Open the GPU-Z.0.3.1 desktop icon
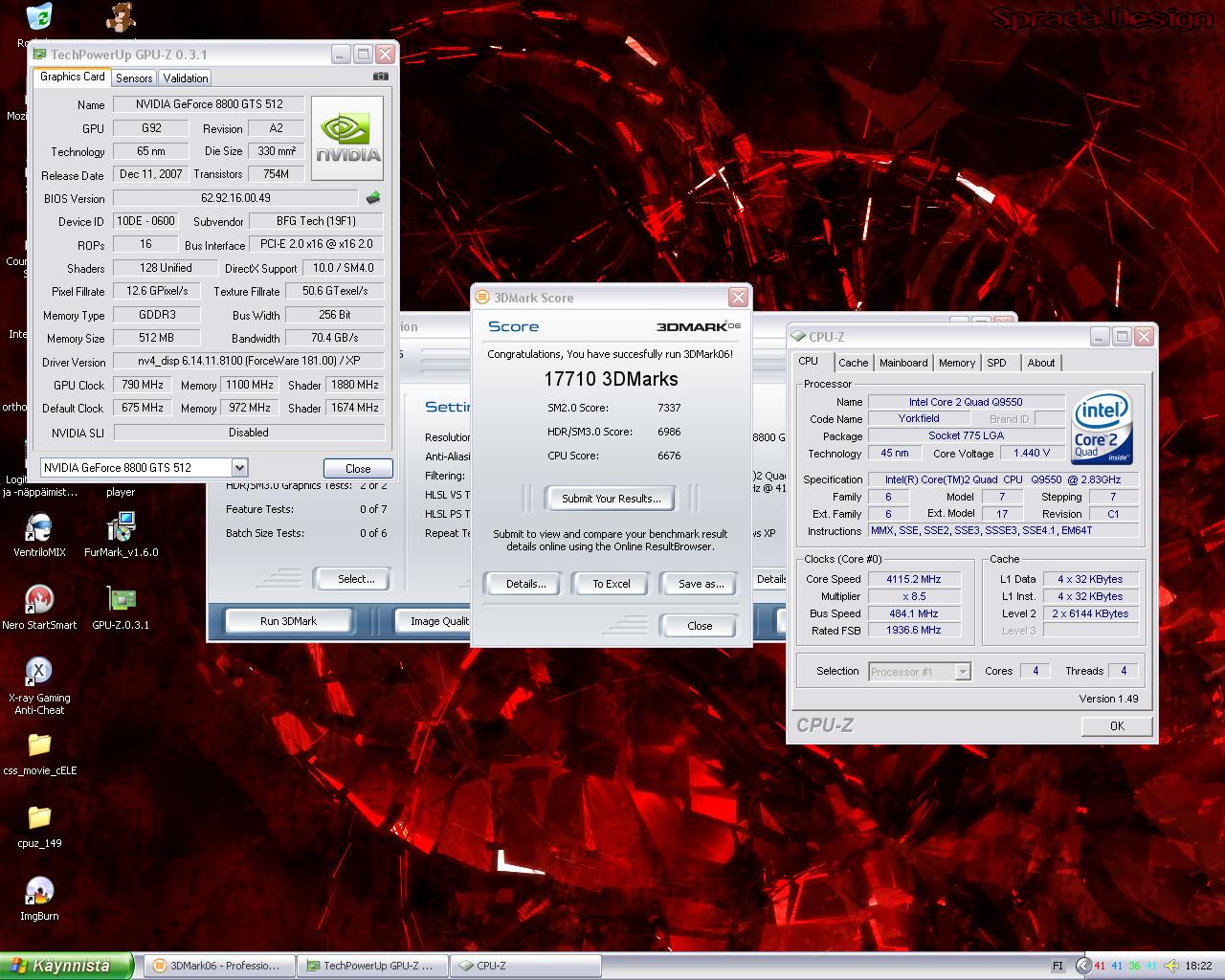Image resolution: width=1225 pixels, height=980 pixels. [121, 609]
